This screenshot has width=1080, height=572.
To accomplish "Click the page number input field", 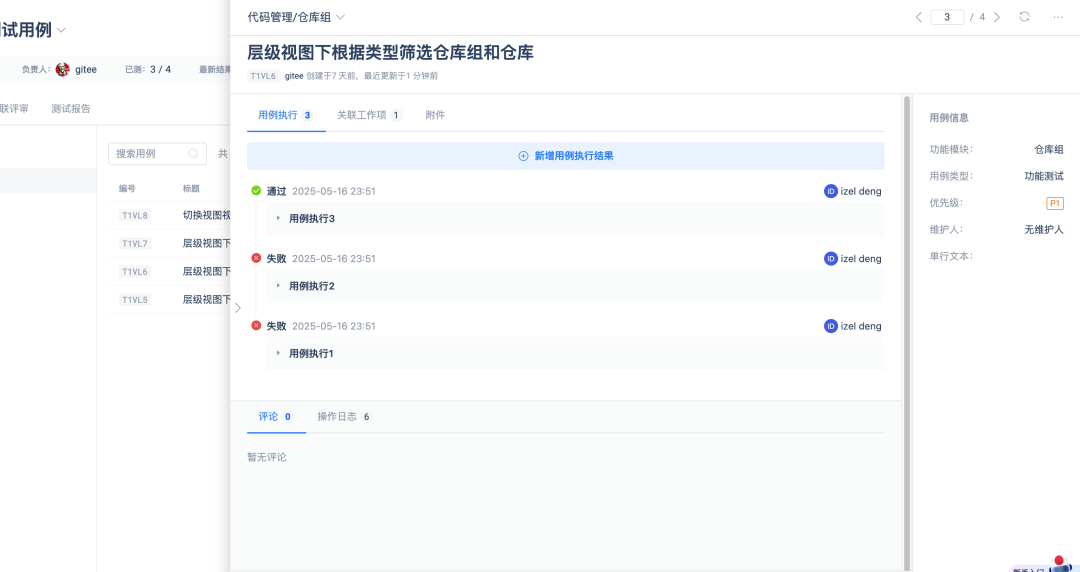I will (946, 17).
